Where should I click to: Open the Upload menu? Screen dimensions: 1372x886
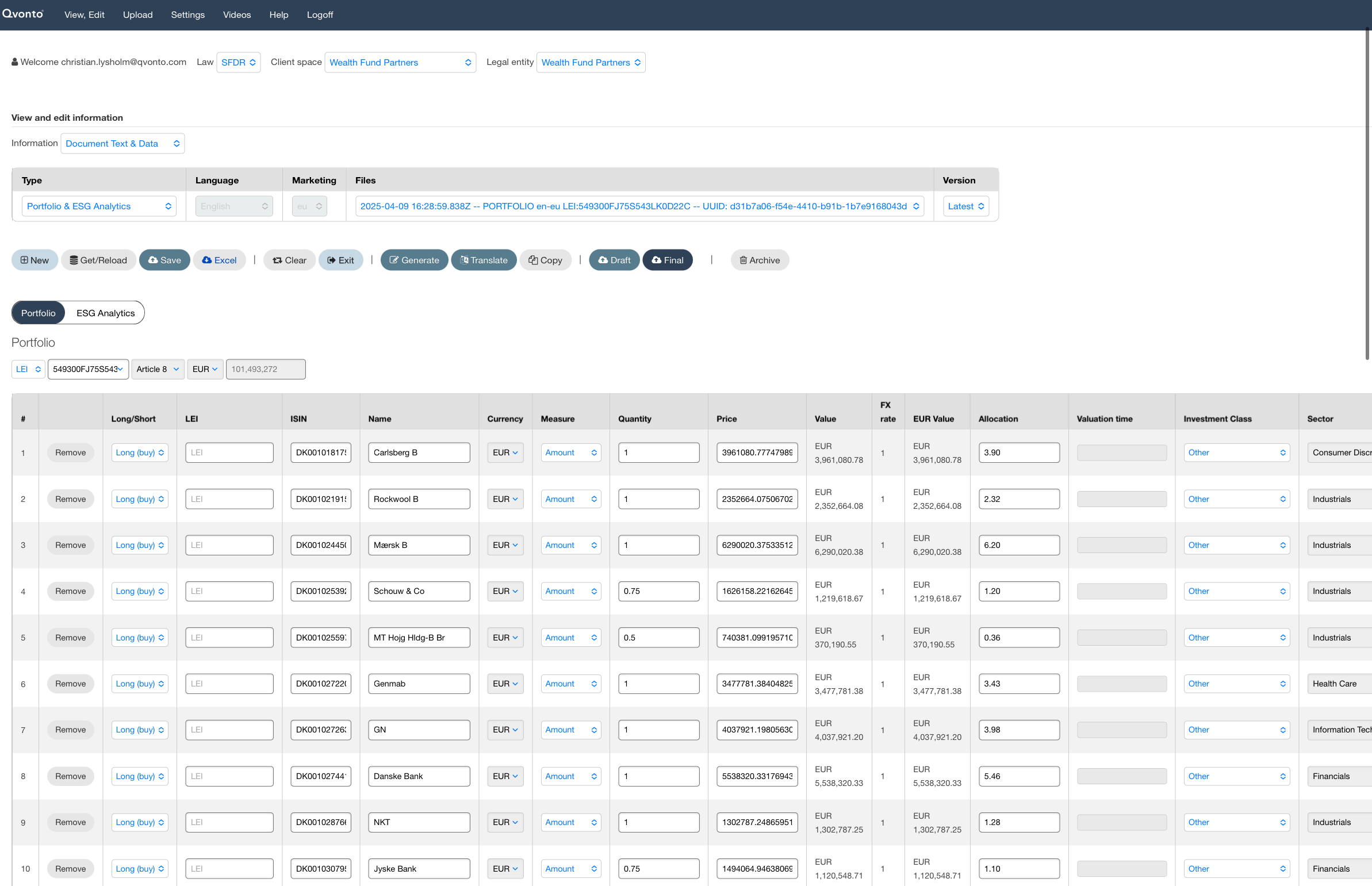[x=137, y=15]
